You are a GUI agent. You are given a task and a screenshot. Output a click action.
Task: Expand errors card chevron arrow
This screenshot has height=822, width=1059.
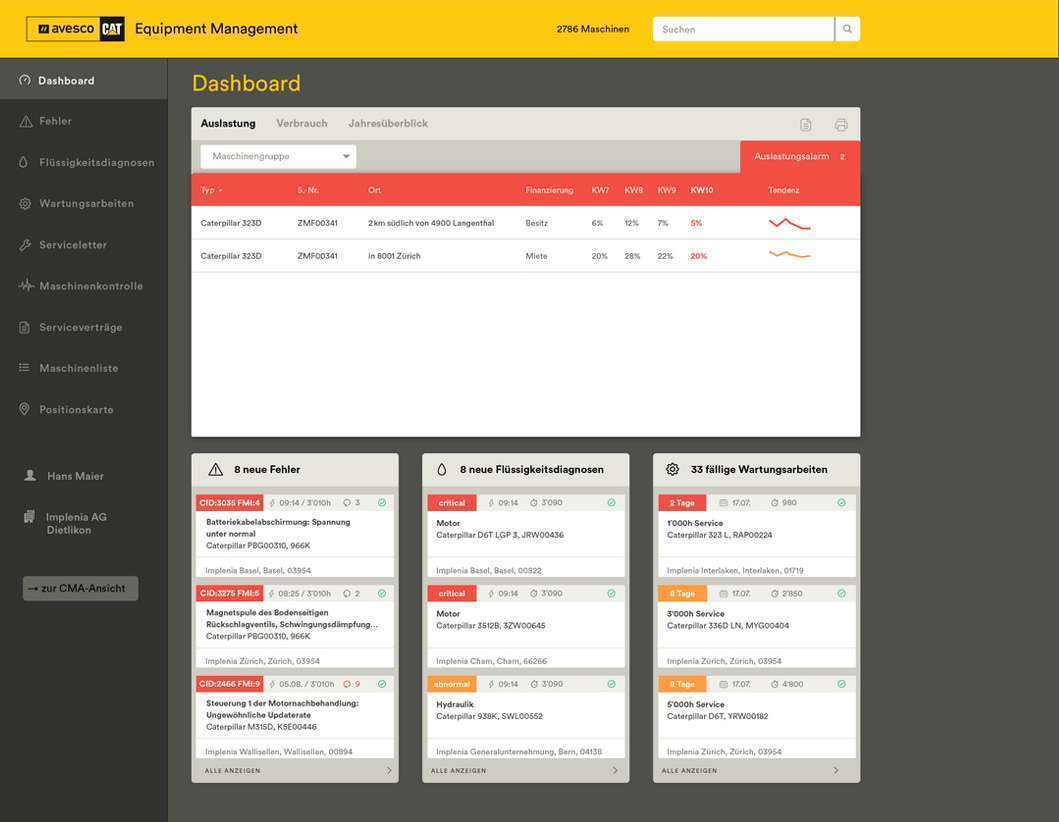pyautogui.click(x=389, y=770)
